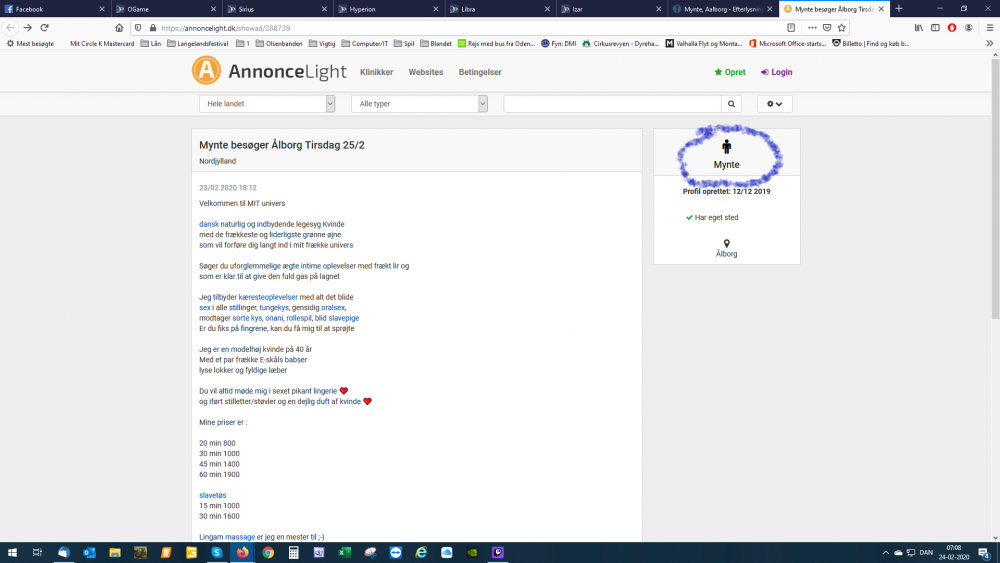1000x563 pixels.
Task: Click the AnnonceLight logo
Action: 269,71
